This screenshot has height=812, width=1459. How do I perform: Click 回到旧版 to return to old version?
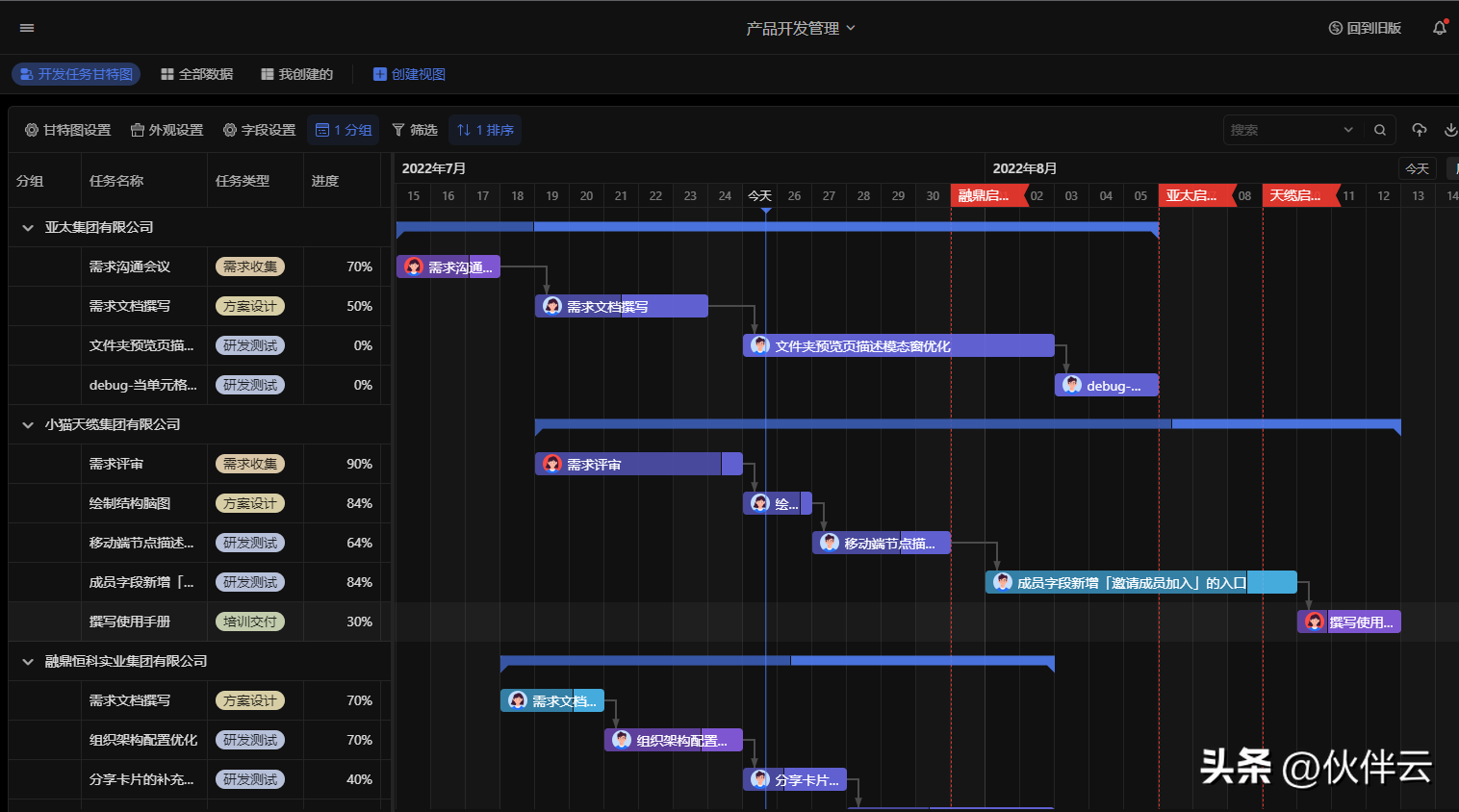pyautogui.click(x=1365, y=28)
